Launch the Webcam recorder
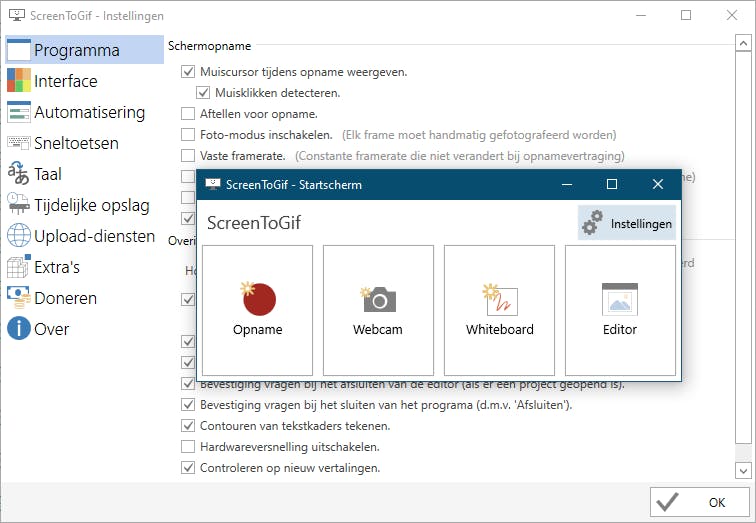This screenshot has height=523, width=756. tap(378, 310)
